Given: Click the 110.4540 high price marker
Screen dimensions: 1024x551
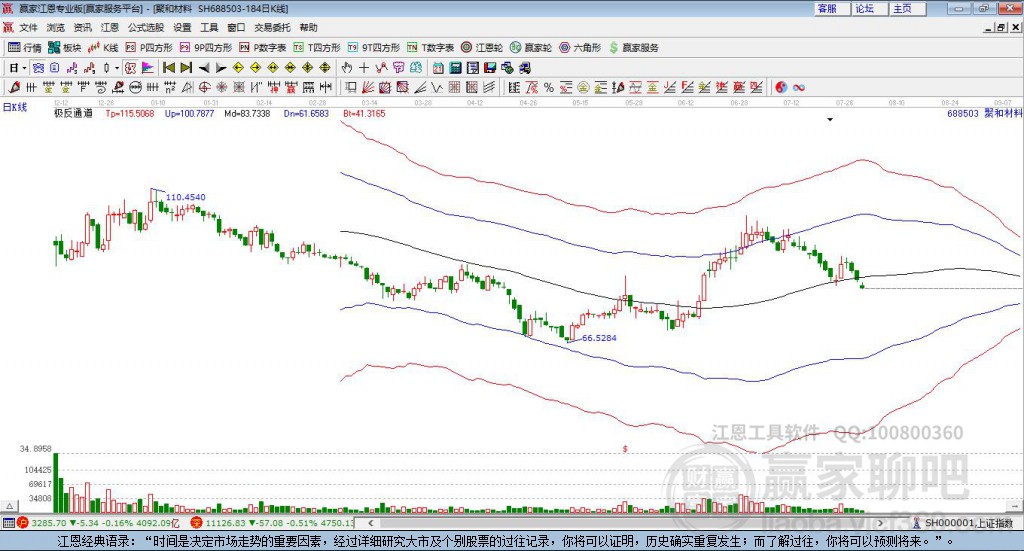Looking at the screenshot, I should 185,197.
